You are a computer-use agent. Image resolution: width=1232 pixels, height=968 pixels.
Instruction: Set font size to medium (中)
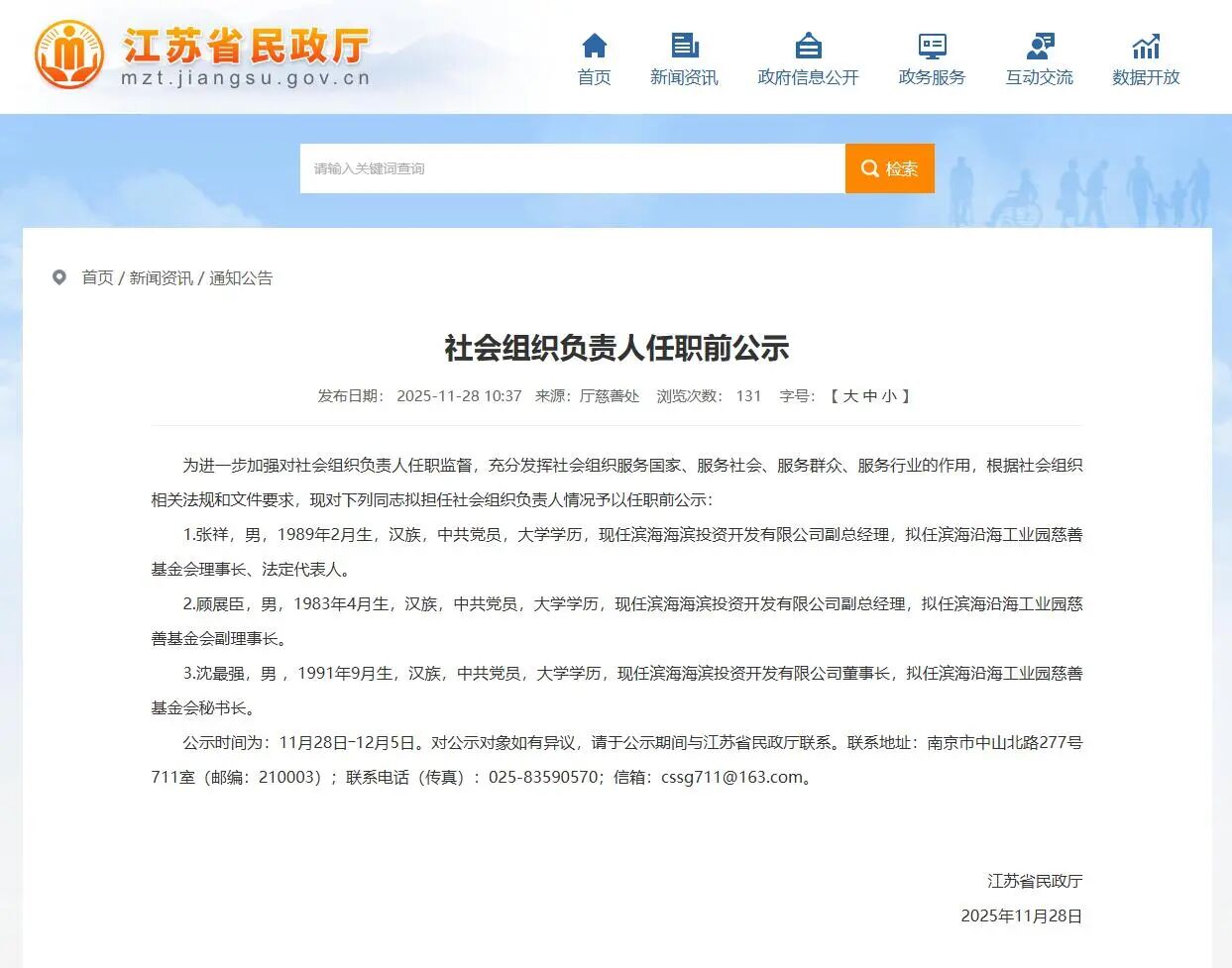click(870, 396)
